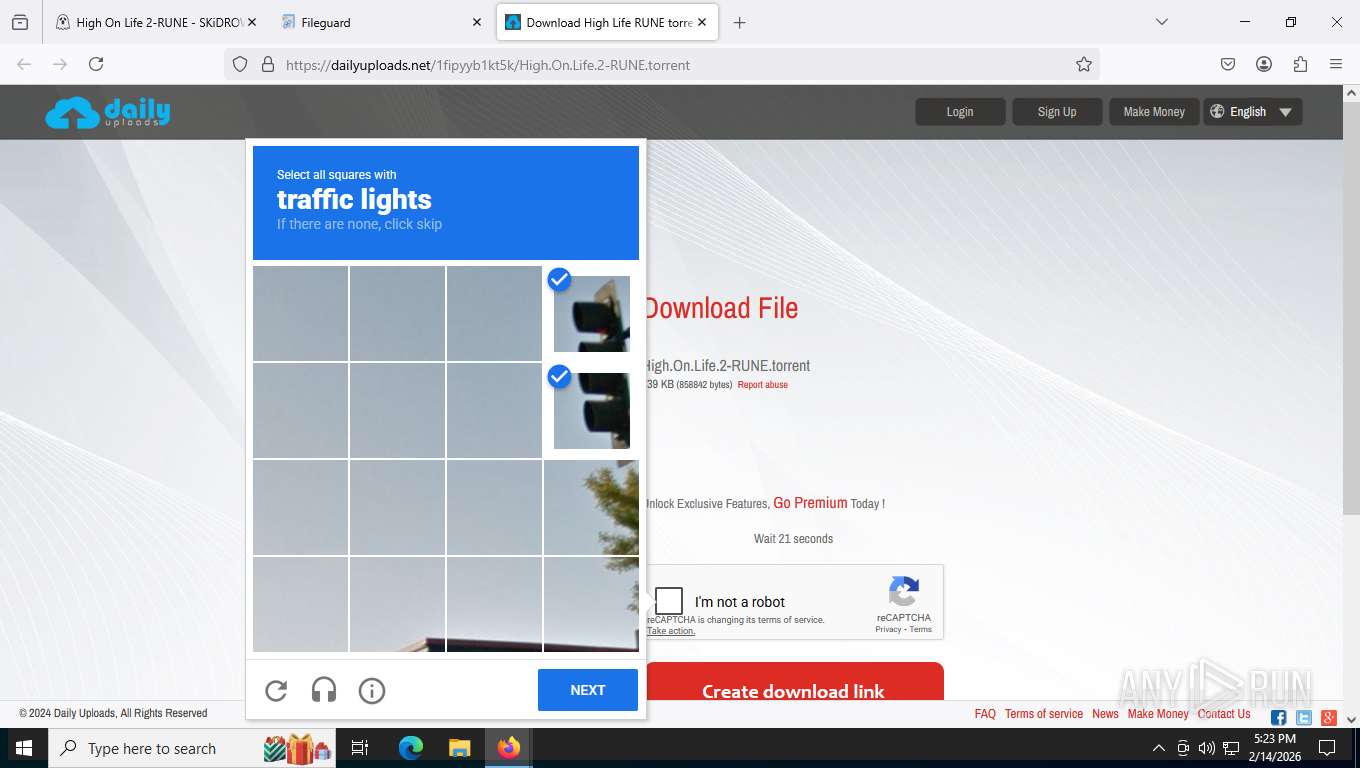Open Firefox recent browsing view icon
The width and height of the screenshot is (1360, 768).
click(x=20, y=22)
